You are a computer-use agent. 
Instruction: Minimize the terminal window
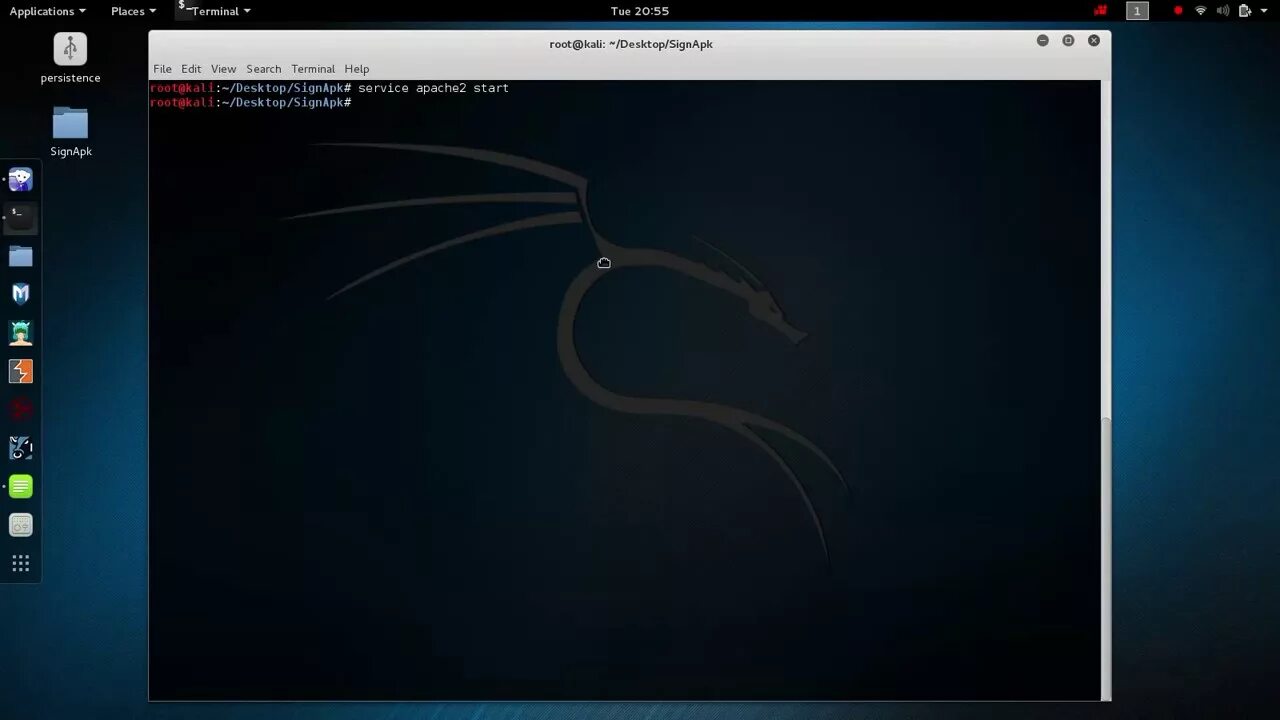pos(1042,41)
